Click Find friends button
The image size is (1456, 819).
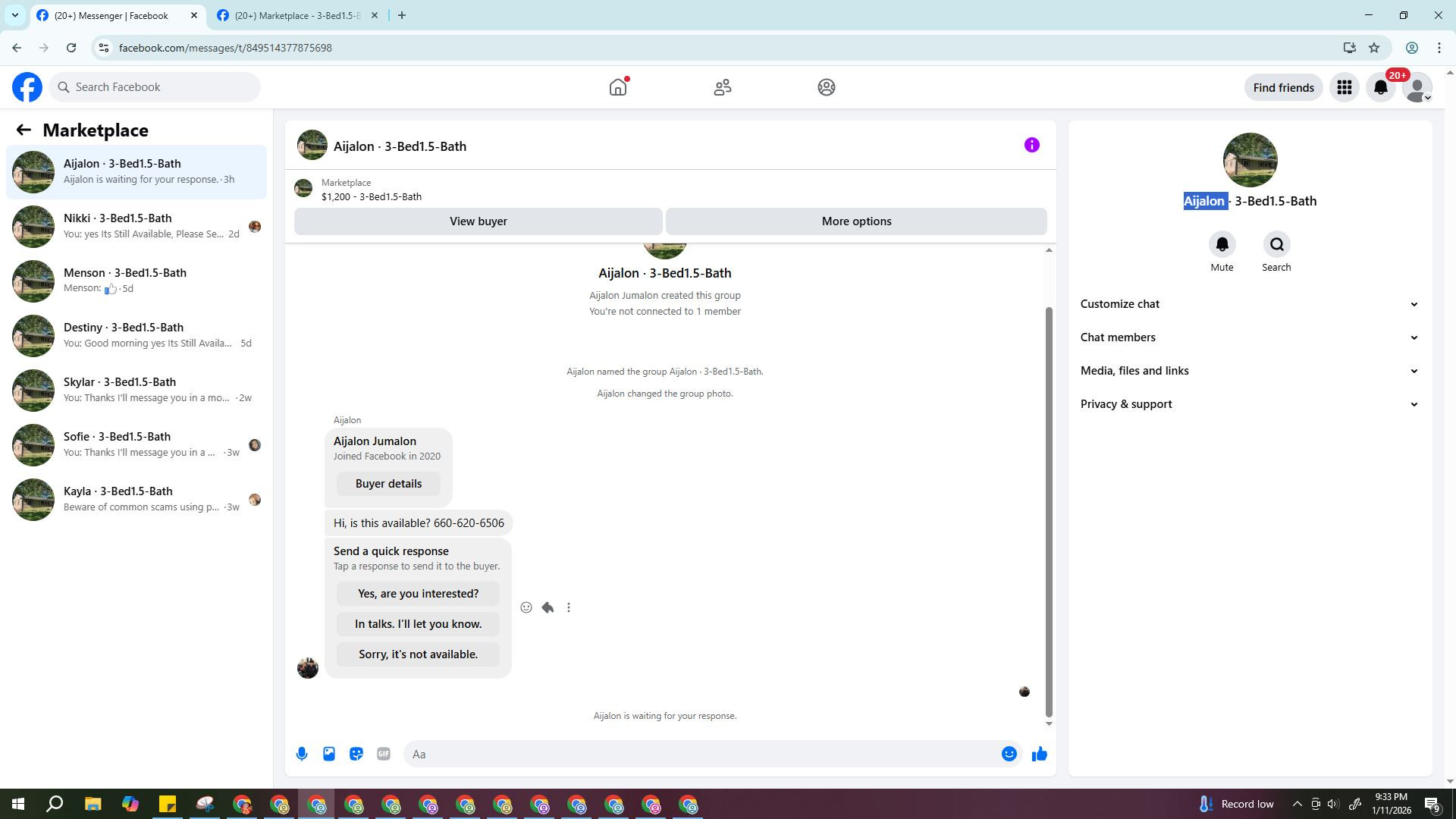[x=1283, y=87]
